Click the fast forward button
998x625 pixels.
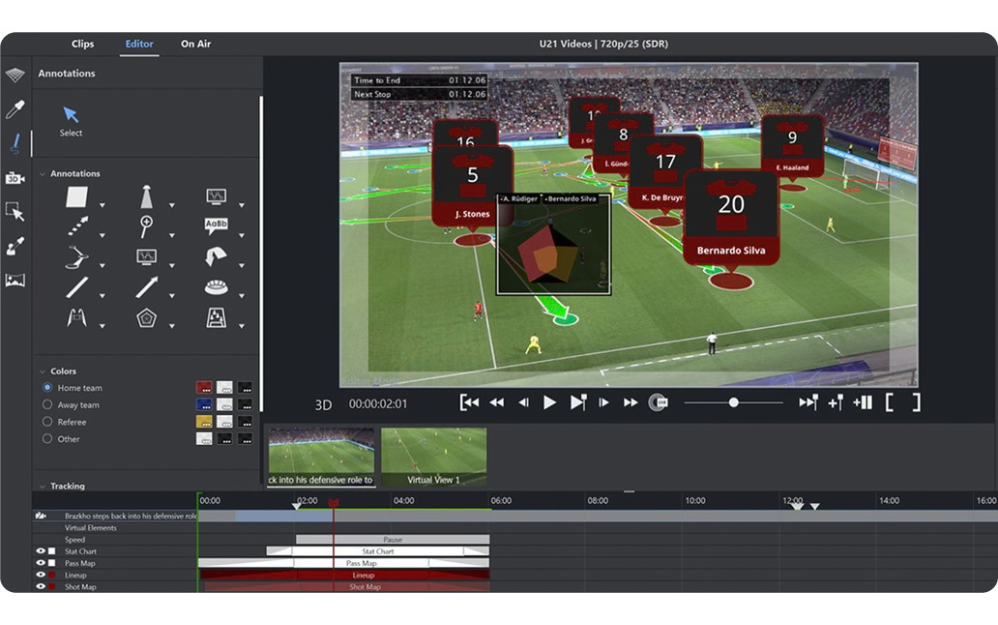coord(631,402)
